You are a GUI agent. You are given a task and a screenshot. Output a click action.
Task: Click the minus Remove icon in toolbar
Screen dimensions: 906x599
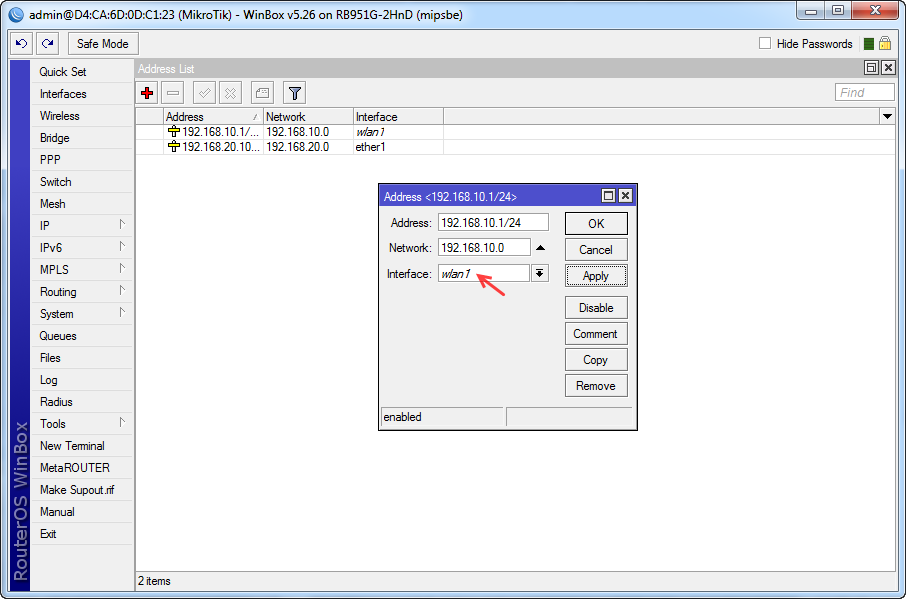pos(173,92)
